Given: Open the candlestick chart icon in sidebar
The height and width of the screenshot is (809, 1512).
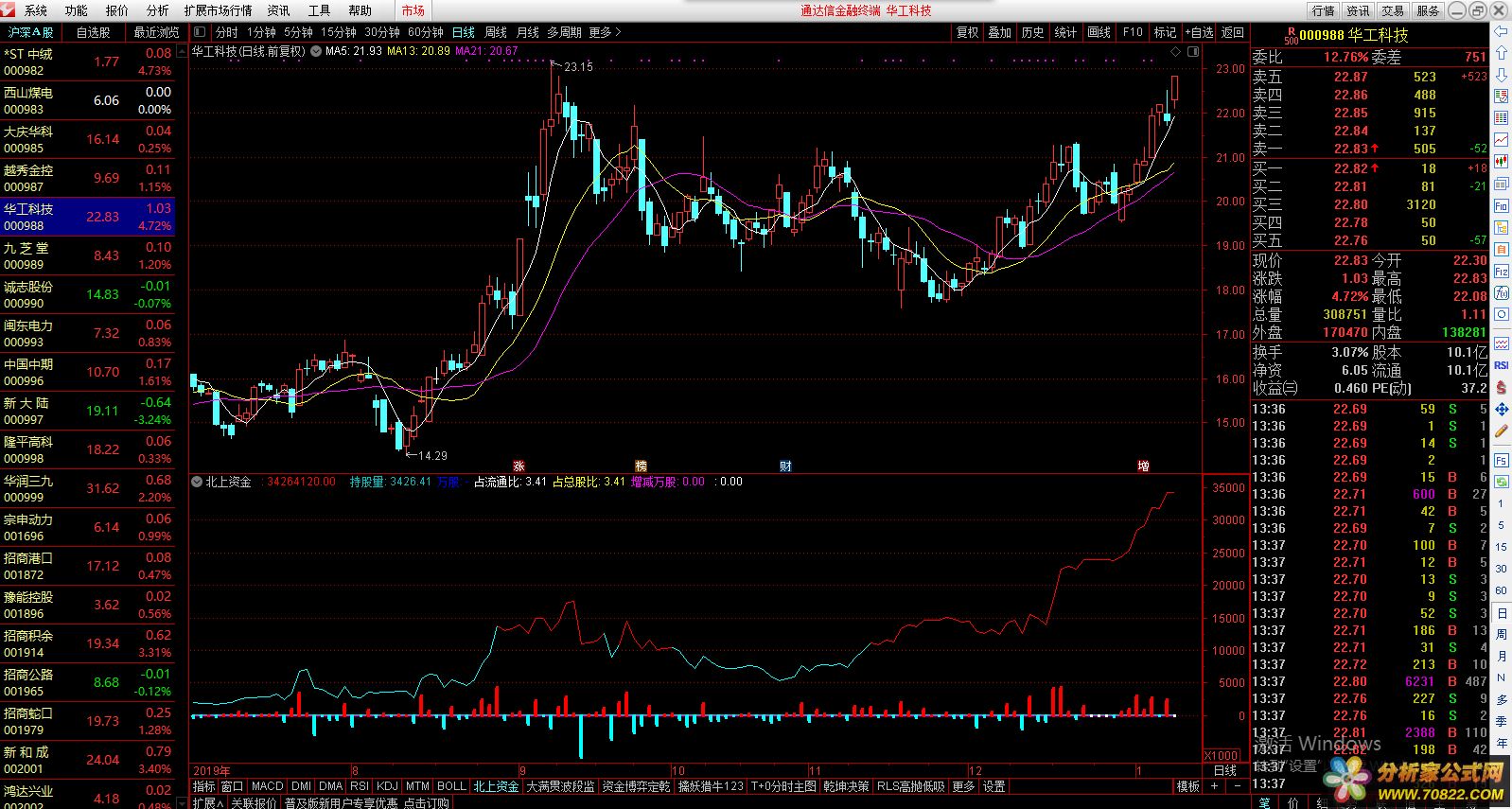Looking at the screenshot, I should point(1501,162).
